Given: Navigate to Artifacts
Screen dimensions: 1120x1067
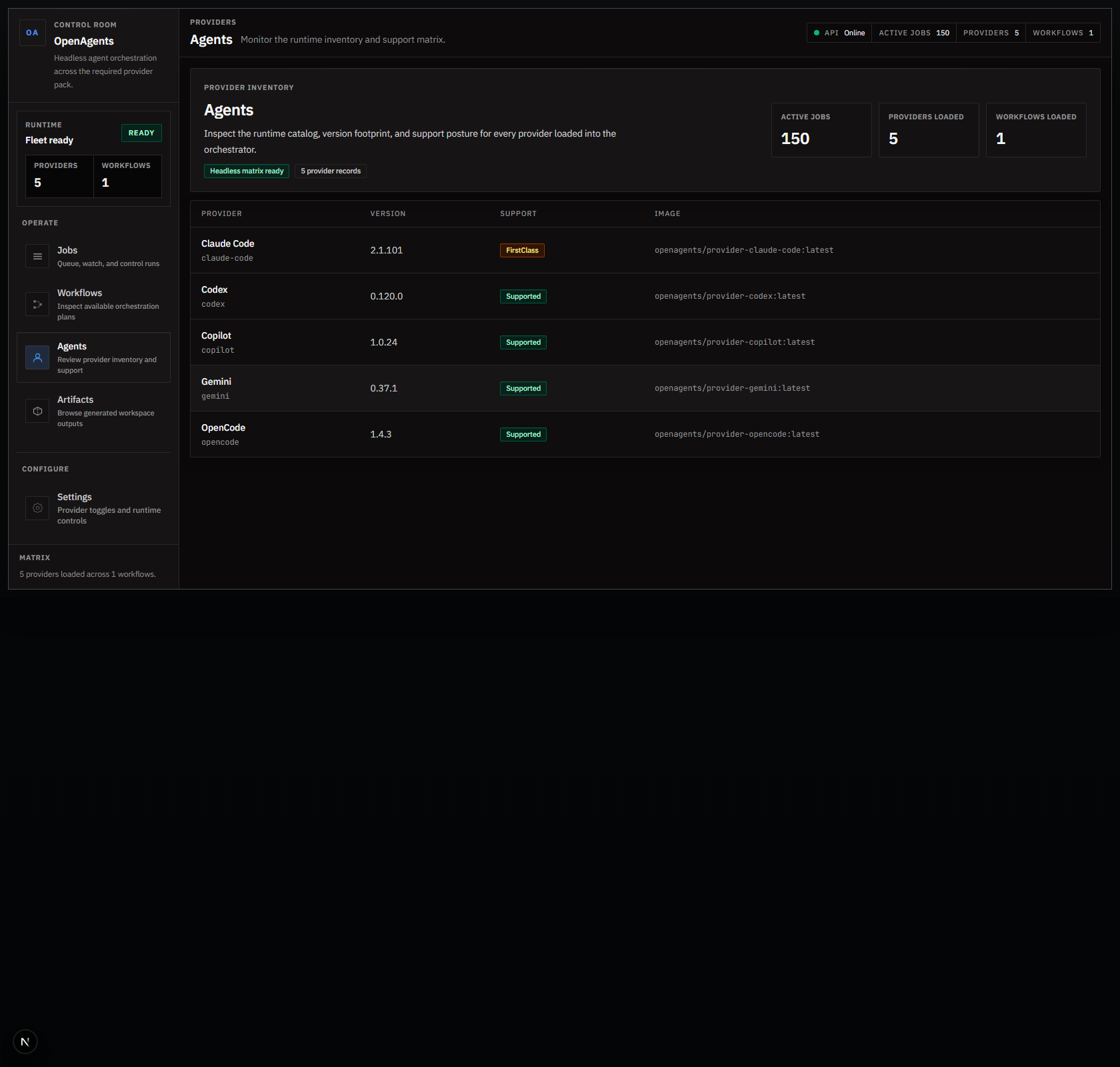Looking at the screenshot, I should click(x=93, y=411).
